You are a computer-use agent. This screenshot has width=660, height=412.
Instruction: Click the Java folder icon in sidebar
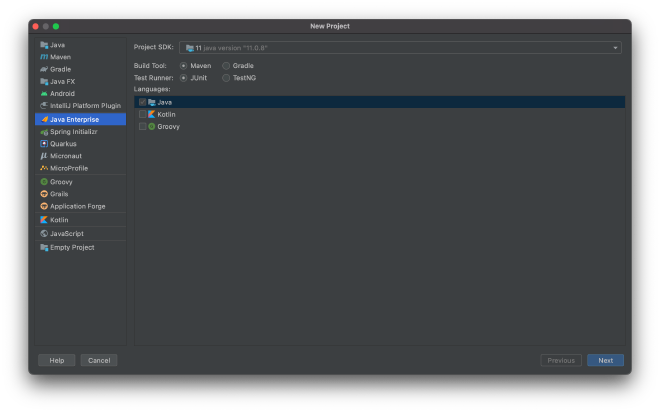(x=44, y=45)
